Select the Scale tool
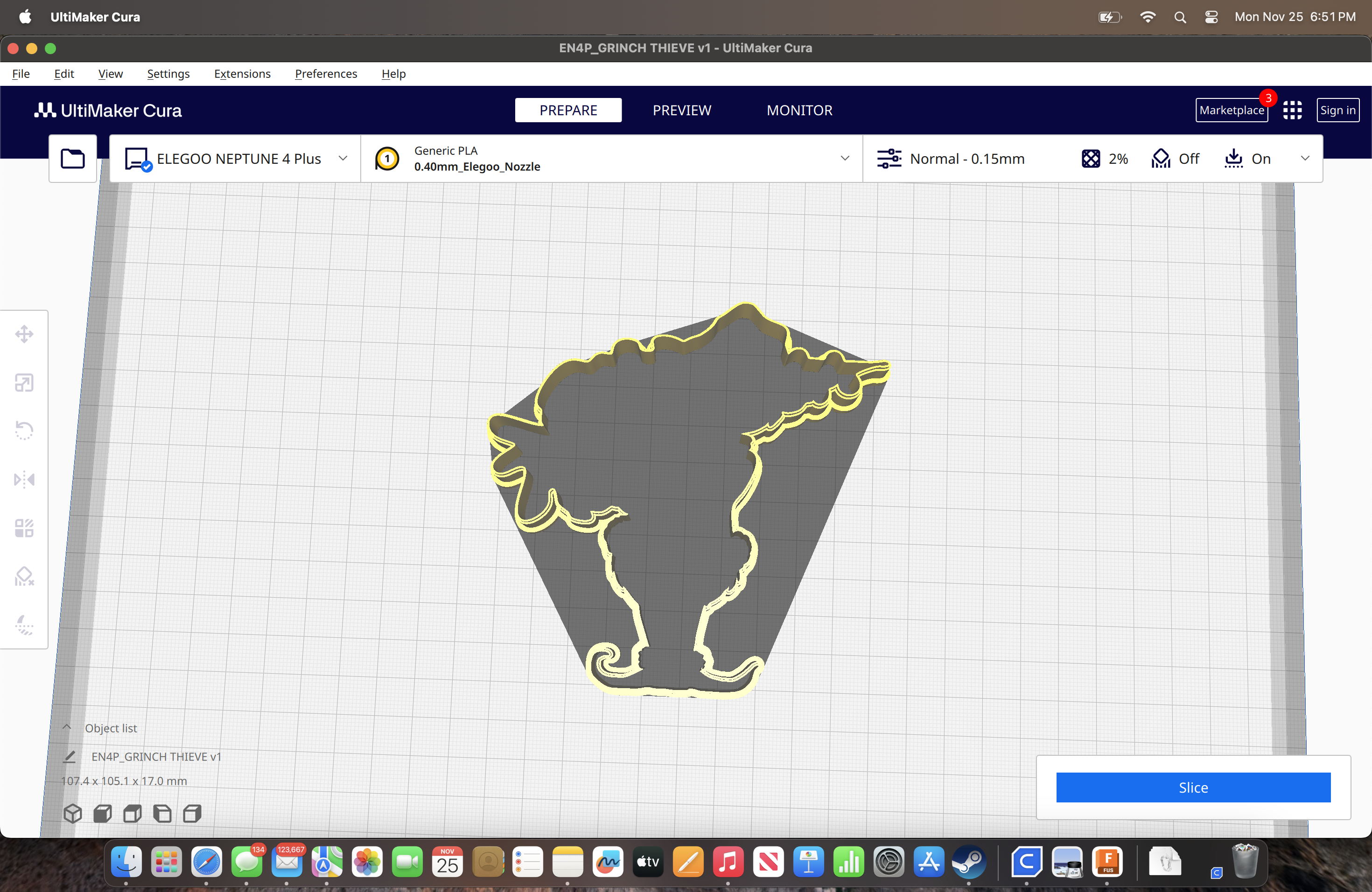This screenshot has width=1372, height=892. 24,383
